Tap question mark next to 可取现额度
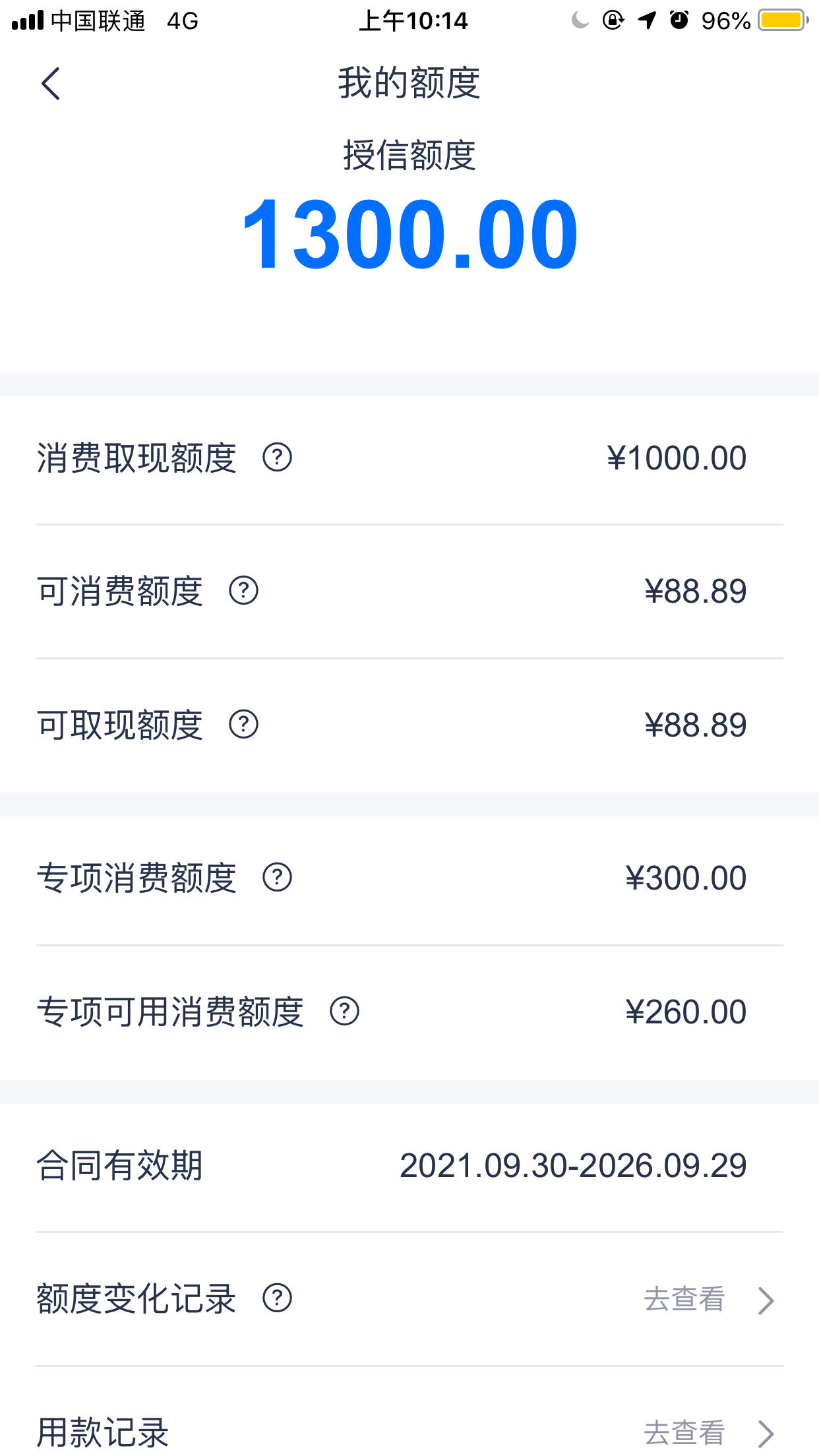This screenshot has height=1456, width=819. [x=243, y=724]
